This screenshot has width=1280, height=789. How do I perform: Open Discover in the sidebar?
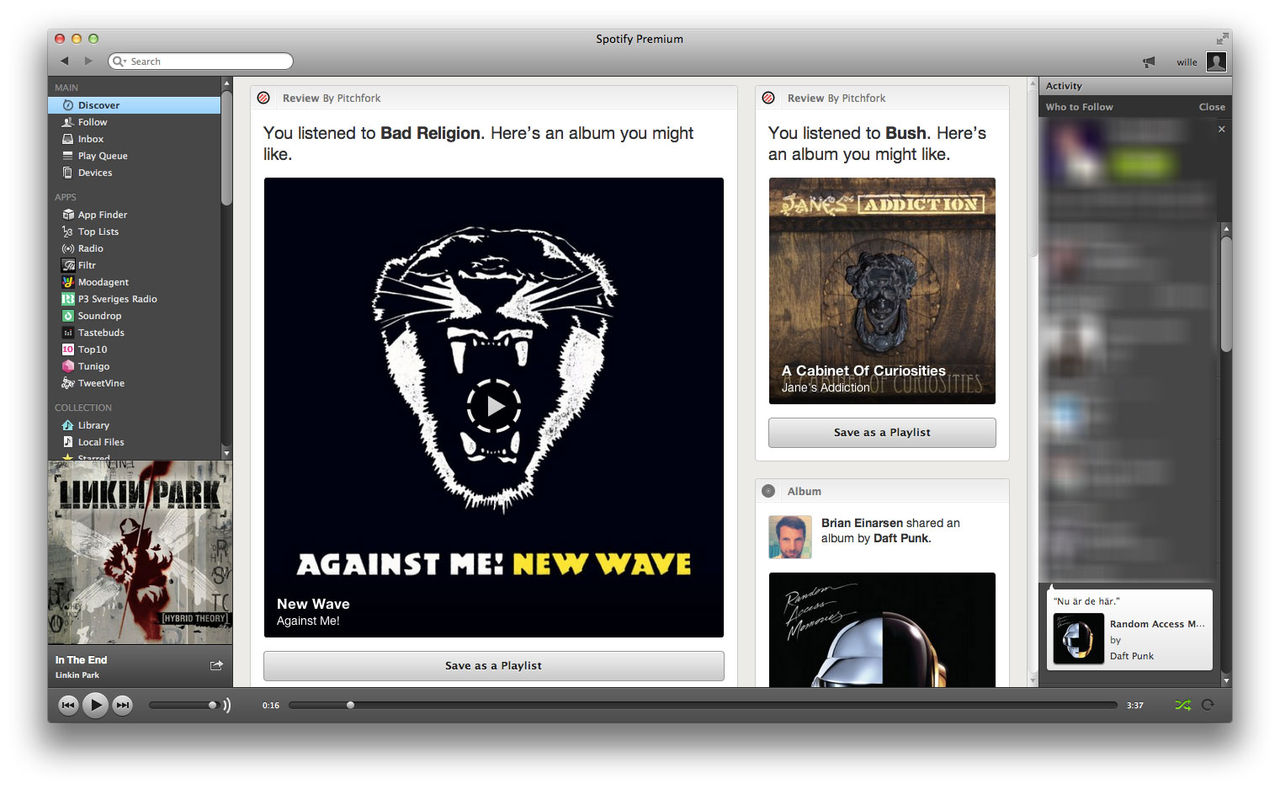coord(134,105)
